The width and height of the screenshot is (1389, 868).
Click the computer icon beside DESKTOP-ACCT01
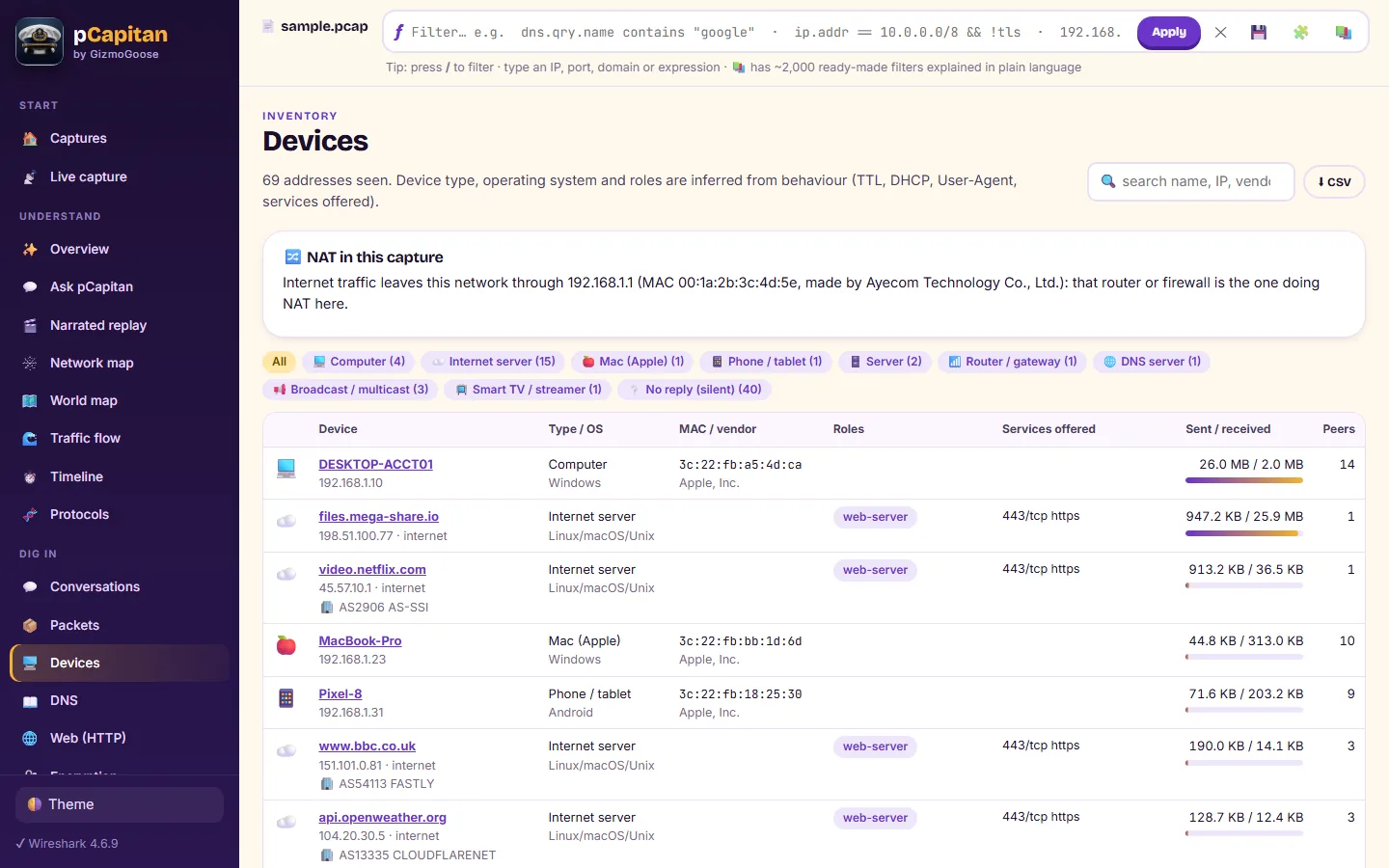(x=286, y=469)
